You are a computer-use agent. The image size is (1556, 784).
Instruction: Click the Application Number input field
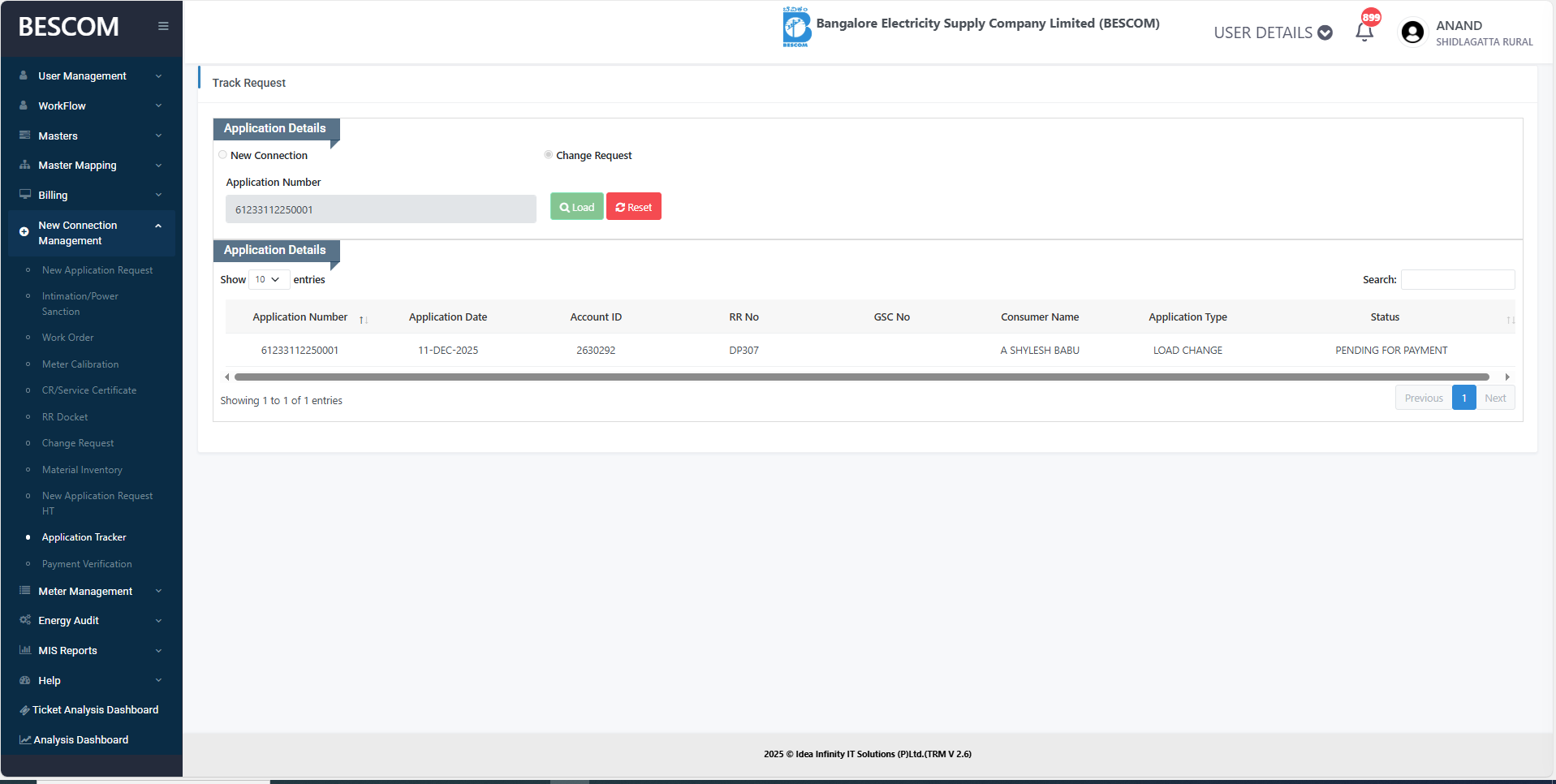(x=381, y=209)
